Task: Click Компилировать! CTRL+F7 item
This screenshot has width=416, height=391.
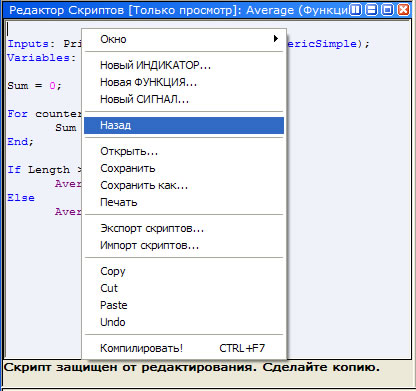Action: coord(184,348)
